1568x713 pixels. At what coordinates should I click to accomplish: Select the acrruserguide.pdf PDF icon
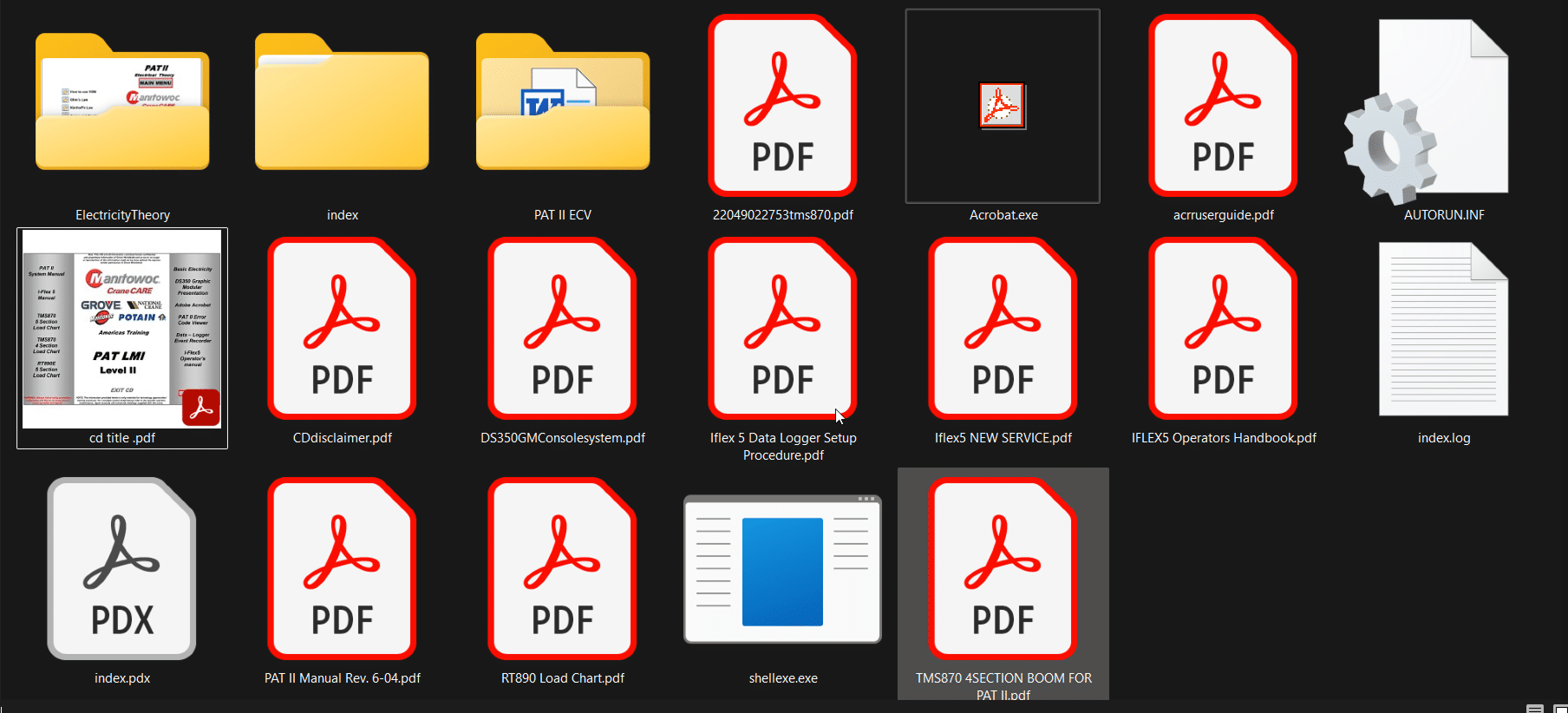[x=1224, y=106]
